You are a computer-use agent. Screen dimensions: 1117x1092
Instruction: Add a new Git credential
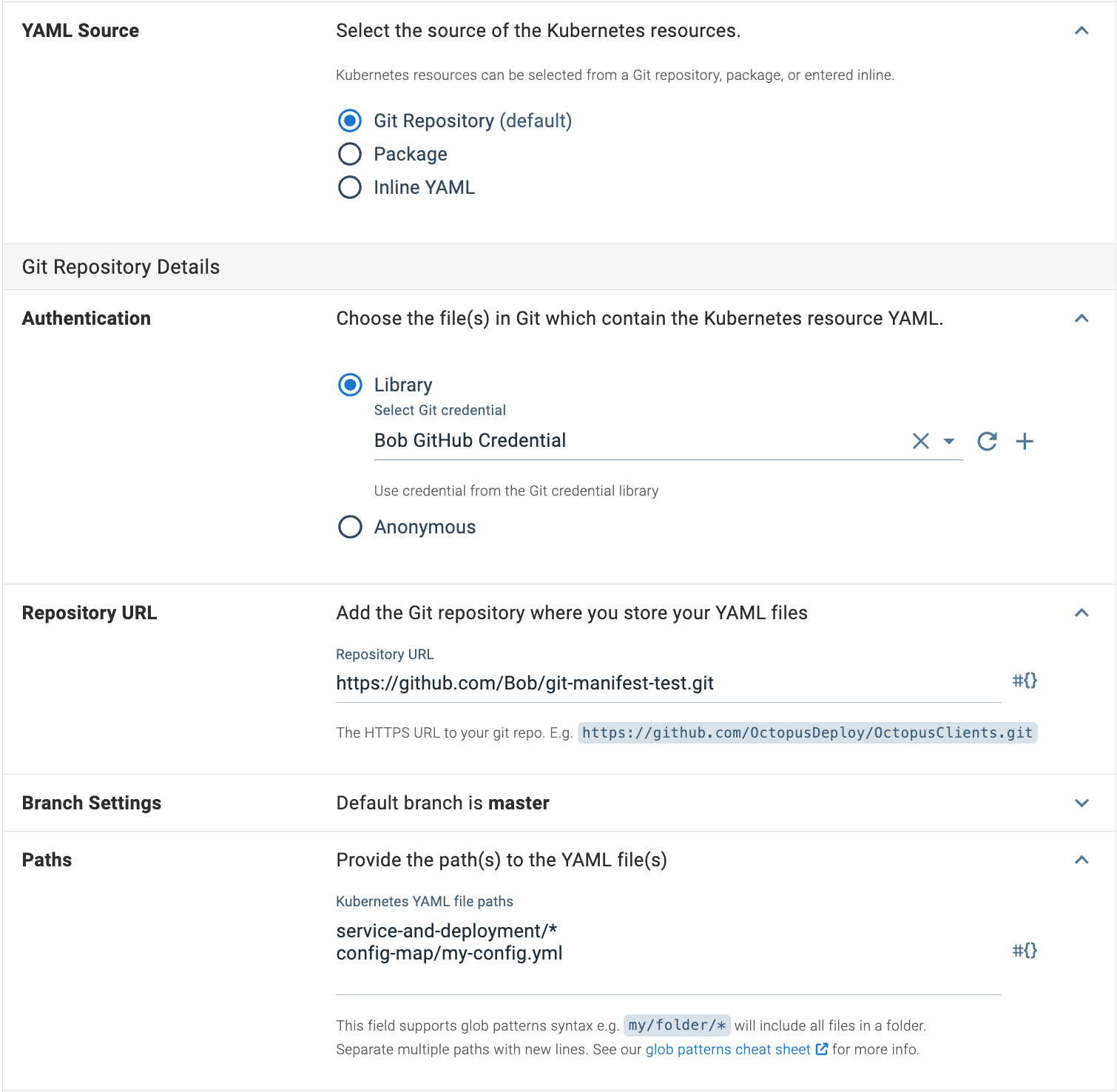tap(1025, 441)
